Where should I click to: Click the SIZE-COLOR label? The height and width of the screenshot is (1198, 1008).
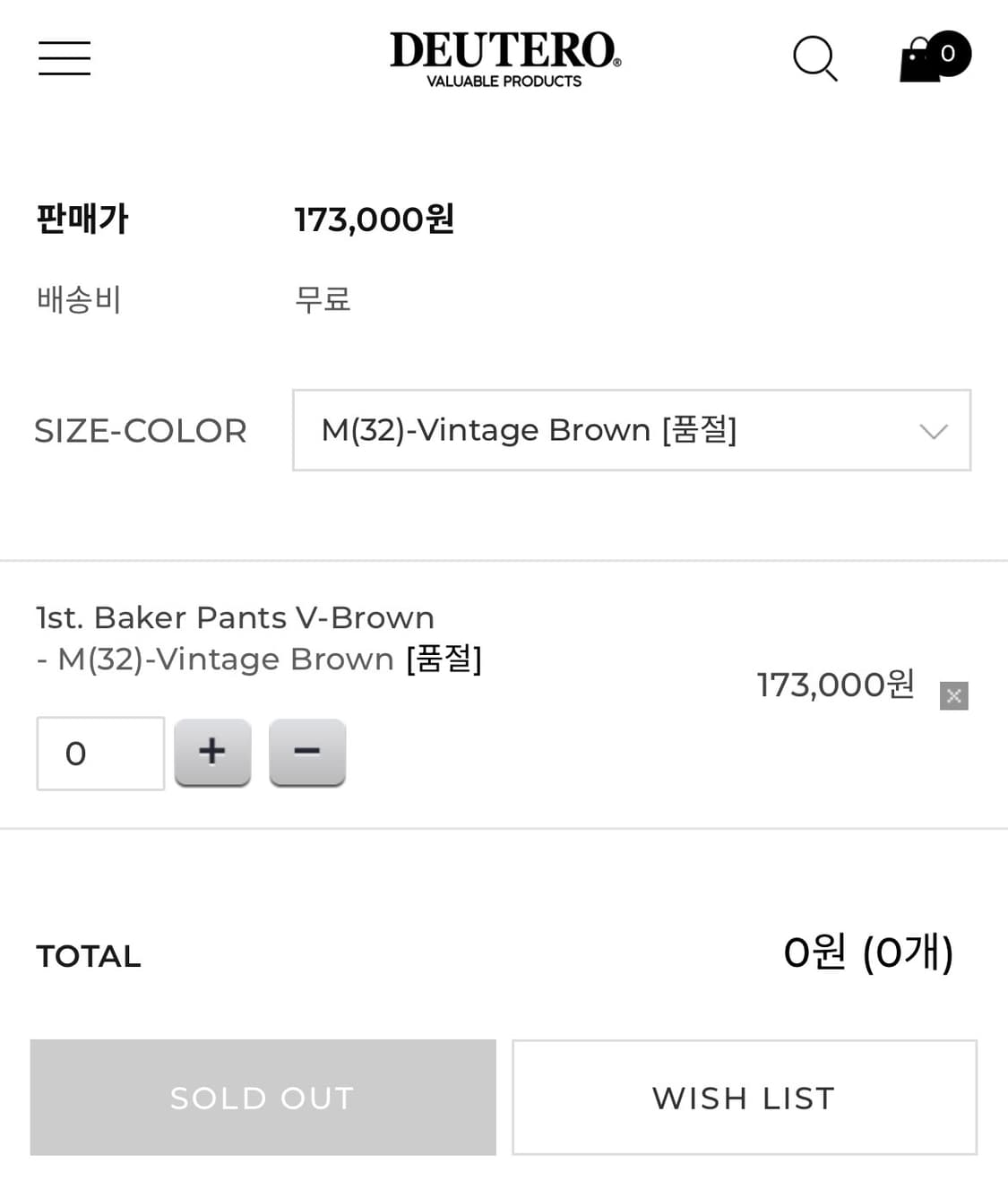click(x=141, y=431)
